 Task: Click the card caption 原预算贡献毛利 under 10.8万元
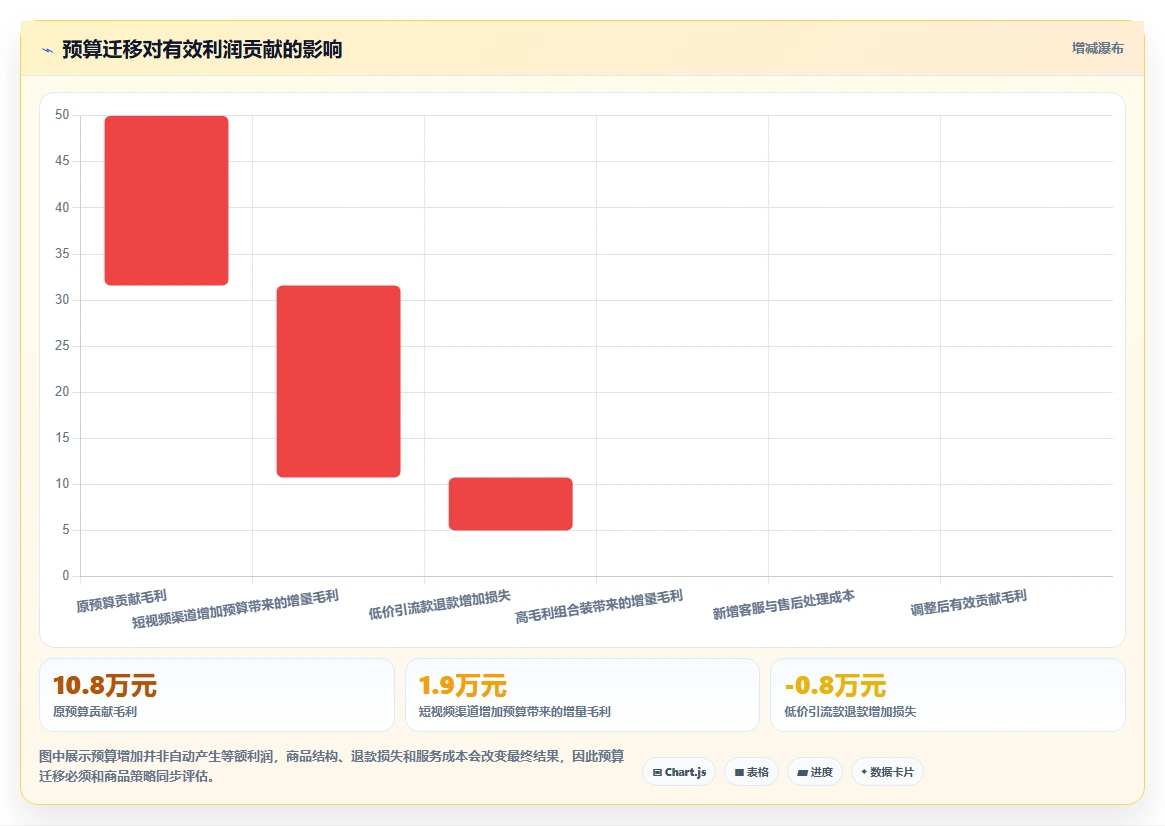[95, 712]
